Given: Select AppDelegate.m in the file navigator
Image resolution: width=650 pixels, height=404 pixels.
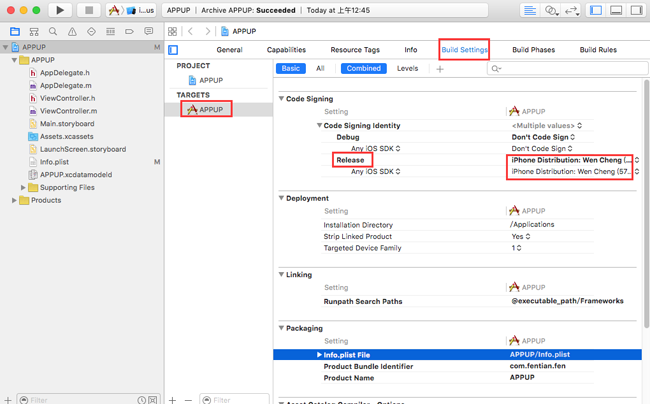Looking at the screenshot, I should (65, 86).
